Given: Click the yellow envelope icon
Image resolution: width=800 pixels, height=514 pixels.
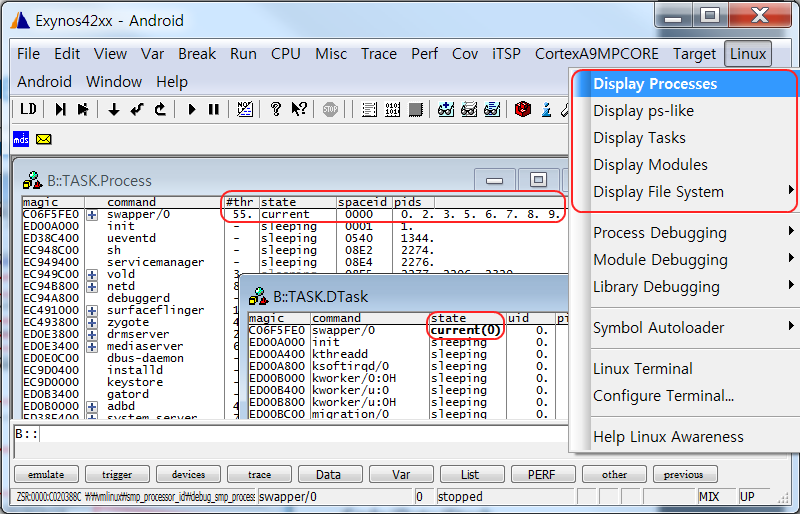Looking at the screenshot, I should coord(43,139).
